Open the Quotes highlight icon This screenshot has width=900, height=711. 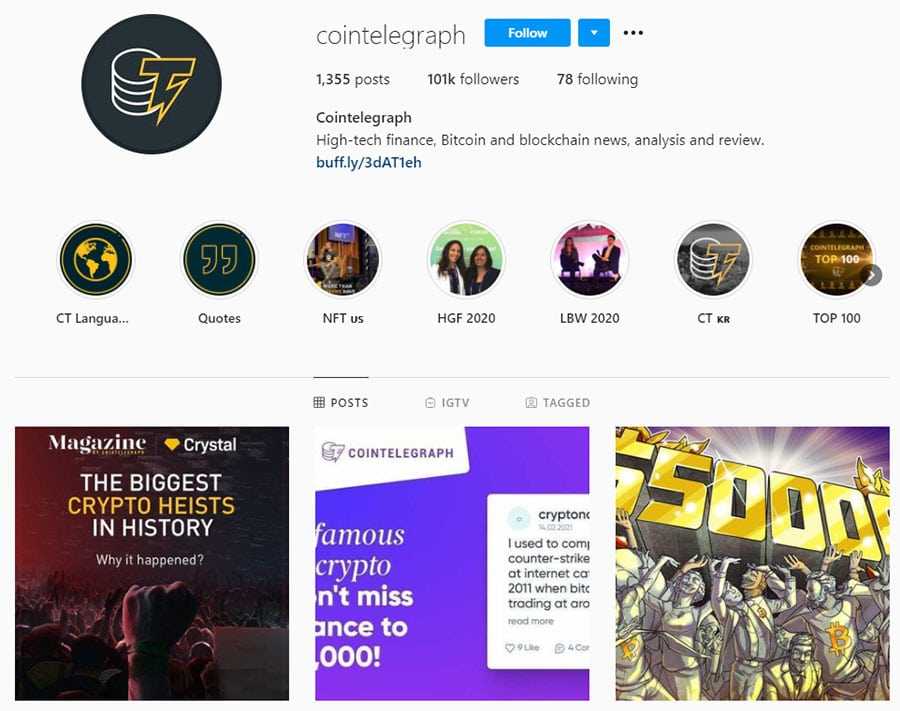point(219,259)
